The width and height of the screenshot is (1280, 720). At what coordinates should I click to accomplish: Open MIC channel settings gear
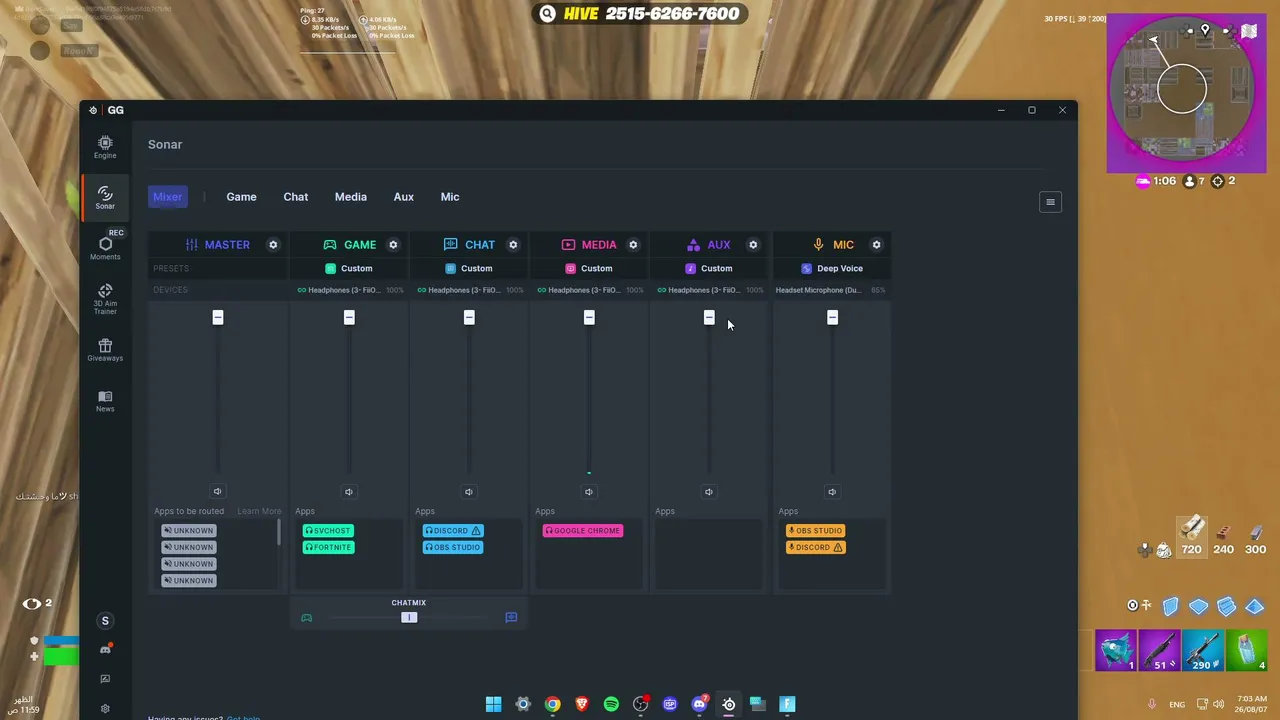click(x=876, y=245)
